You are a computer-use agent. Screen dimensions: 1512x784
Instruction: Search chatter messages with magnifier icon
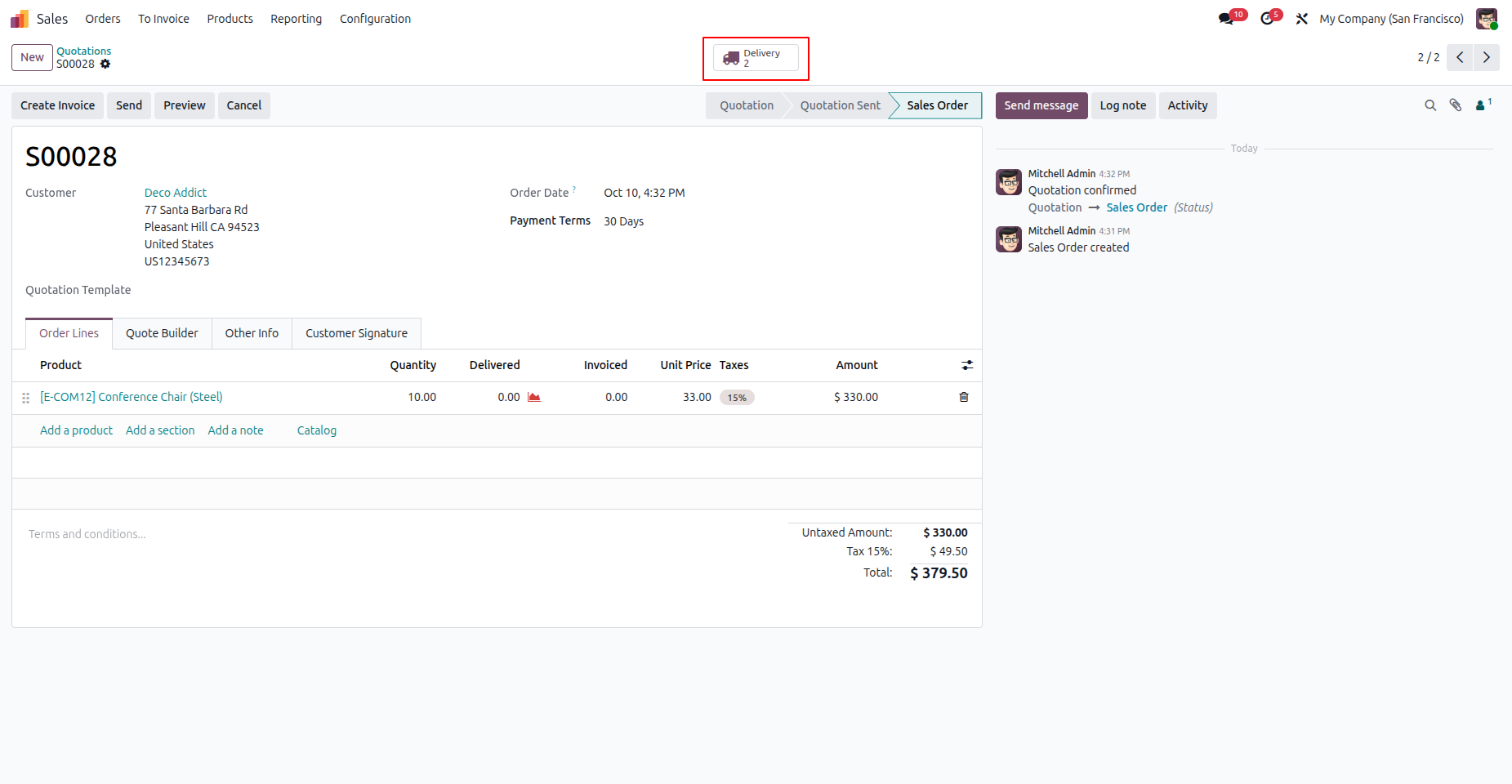[x=1430, y=105]
